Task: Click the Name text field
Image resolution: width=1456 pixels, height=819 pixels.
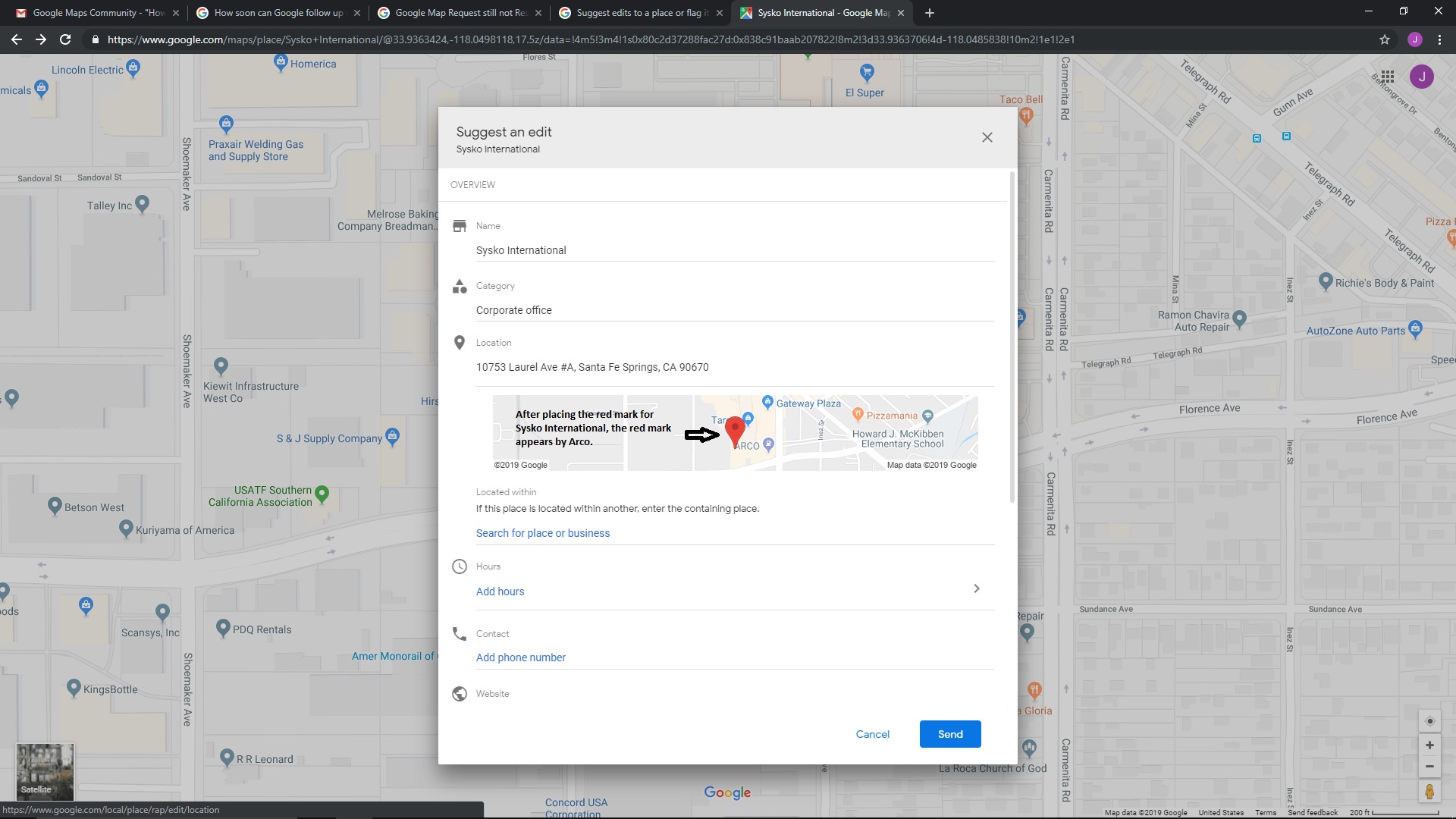Action: pyautogui.click(x=734, y=250)
